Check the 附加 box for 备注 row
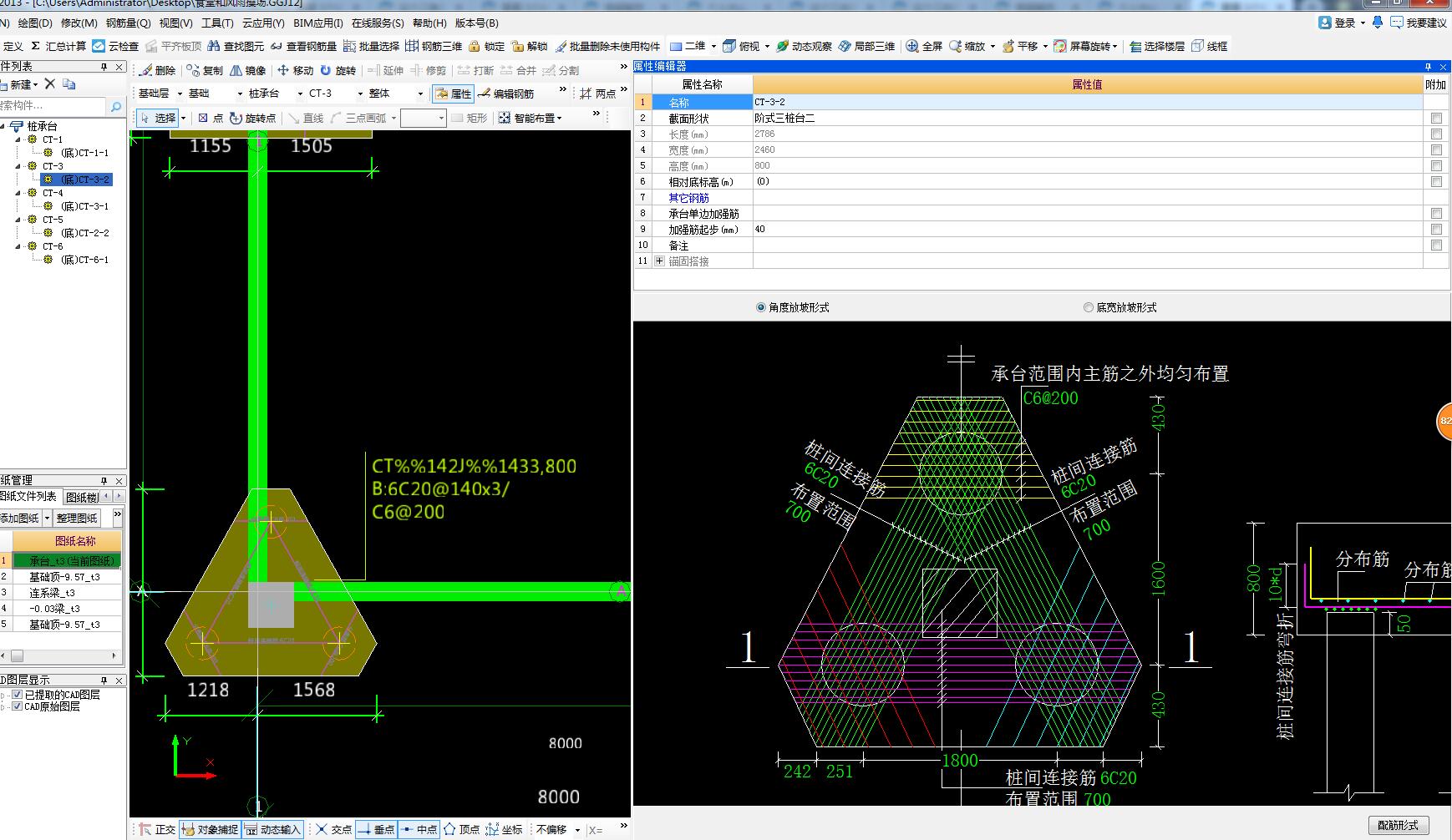Viewport: 1452px width, 840px height. click(x=1436, y=245)
